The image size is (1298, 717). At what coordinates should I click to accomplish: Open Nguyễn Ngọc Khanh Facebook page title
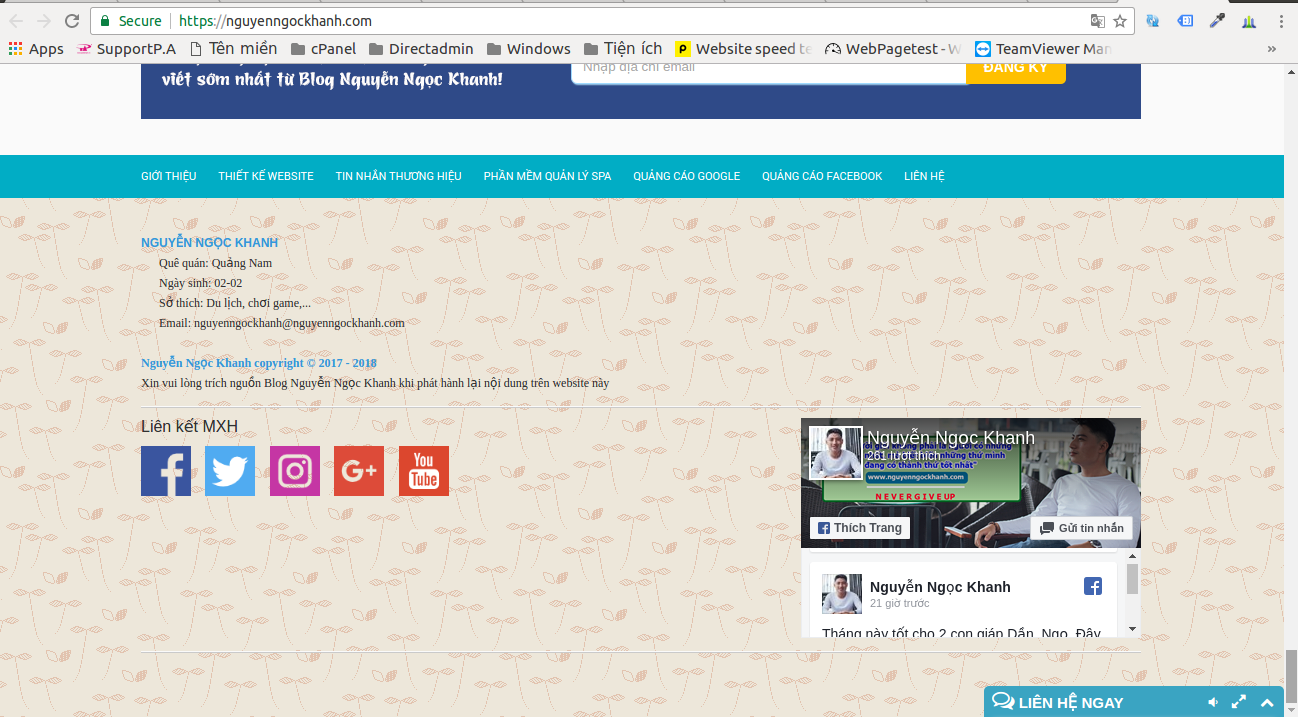pos(951,438)
